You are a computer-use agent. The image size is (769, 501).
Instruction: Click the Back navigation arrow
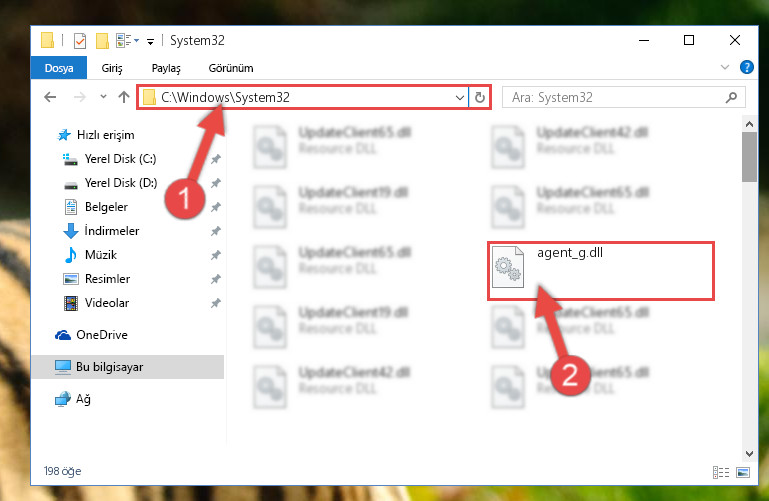click(50, 97)
